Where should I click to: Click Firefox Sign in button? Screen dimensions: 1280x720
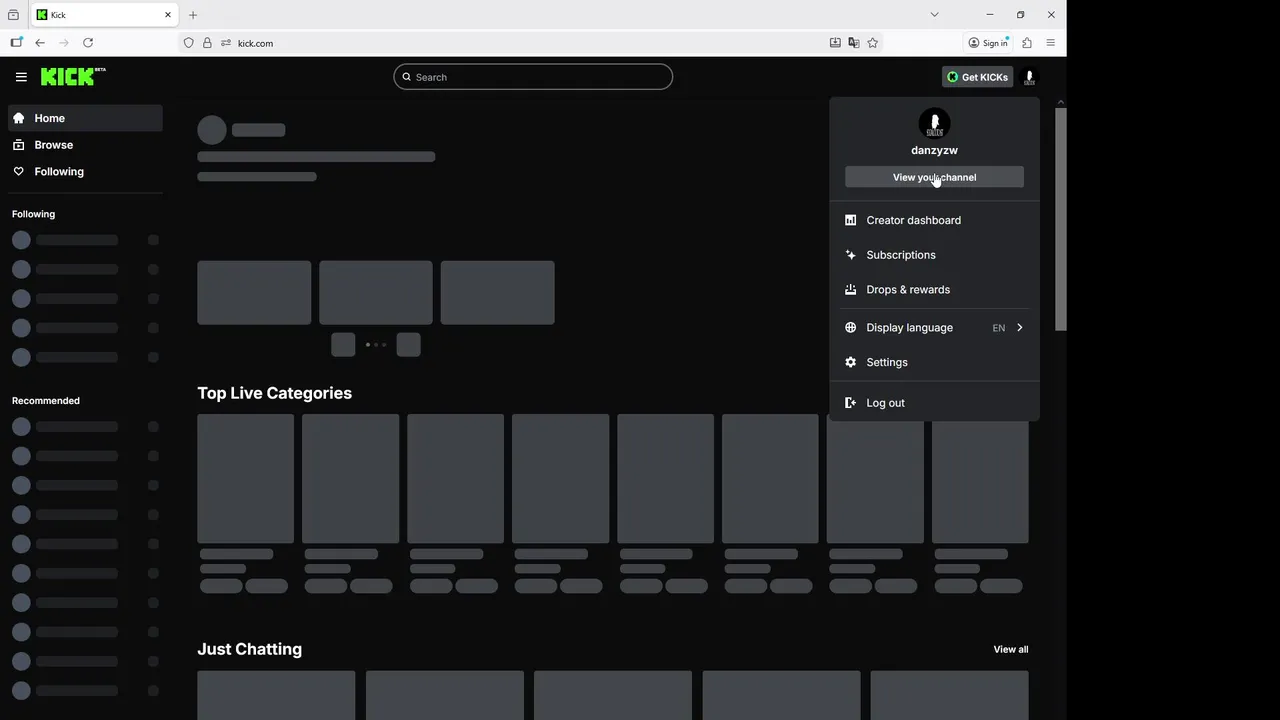point(988,43)
